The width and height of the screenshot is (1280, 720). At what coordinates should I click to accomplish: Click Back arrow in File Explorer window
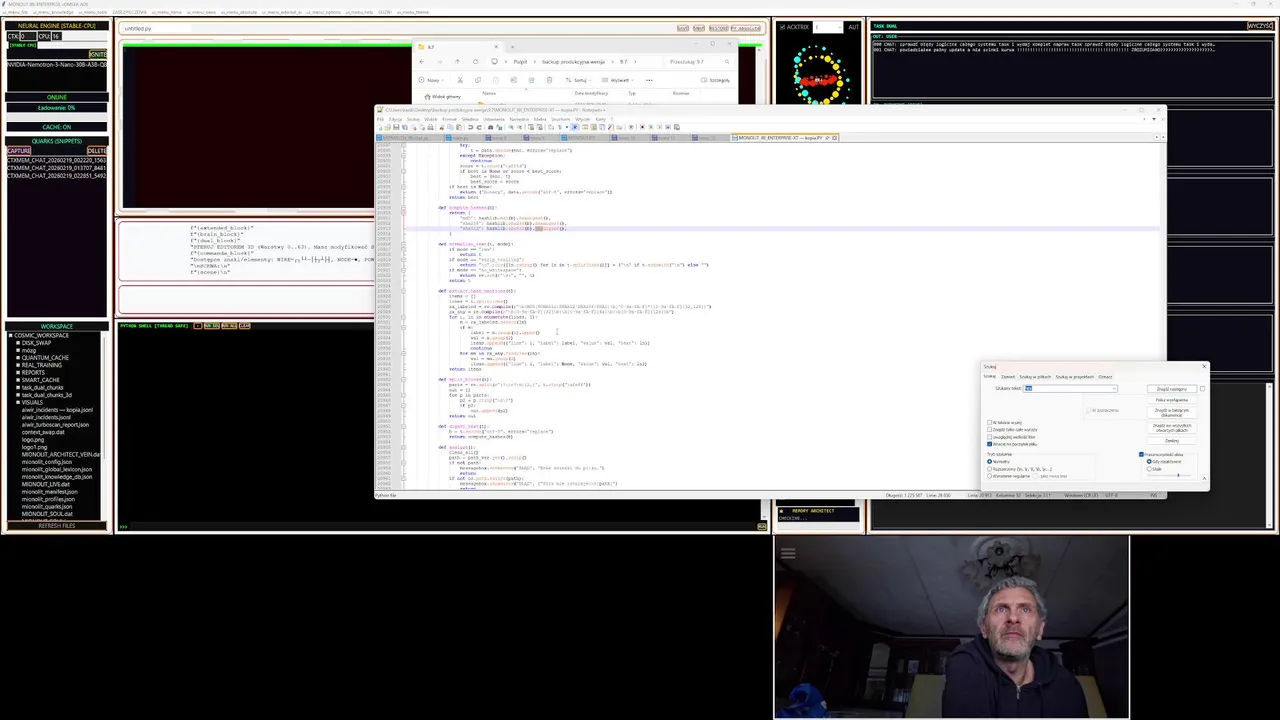pyautogui.click(x=422, y=62)
